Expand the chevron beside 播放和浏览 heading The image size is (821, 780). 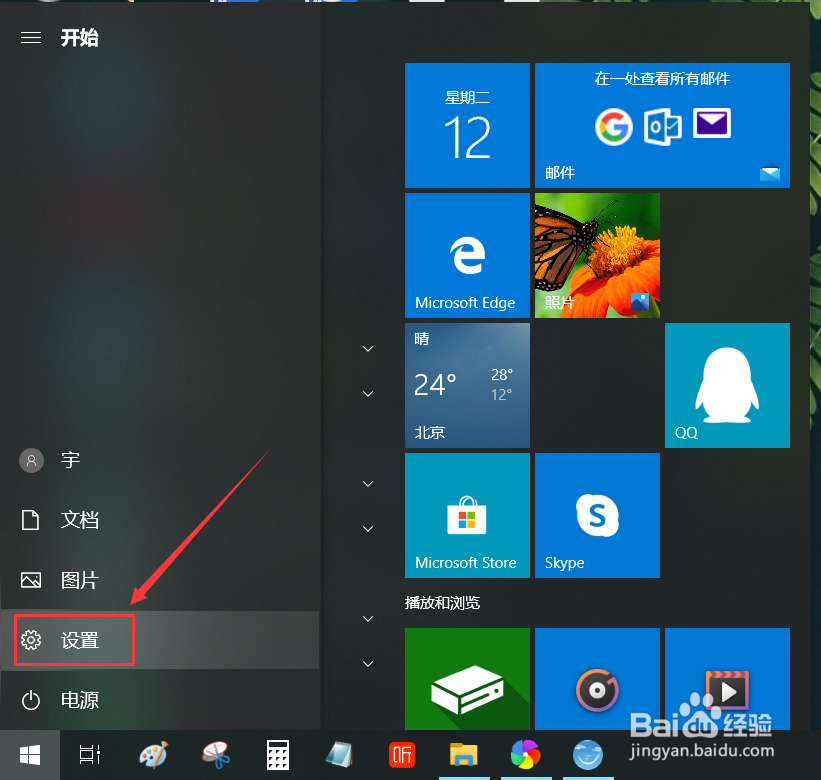368,619
